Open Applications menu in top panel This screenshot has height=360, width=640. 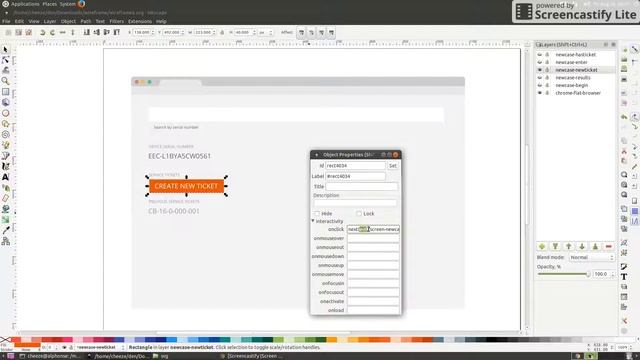(x=25, y=4)
